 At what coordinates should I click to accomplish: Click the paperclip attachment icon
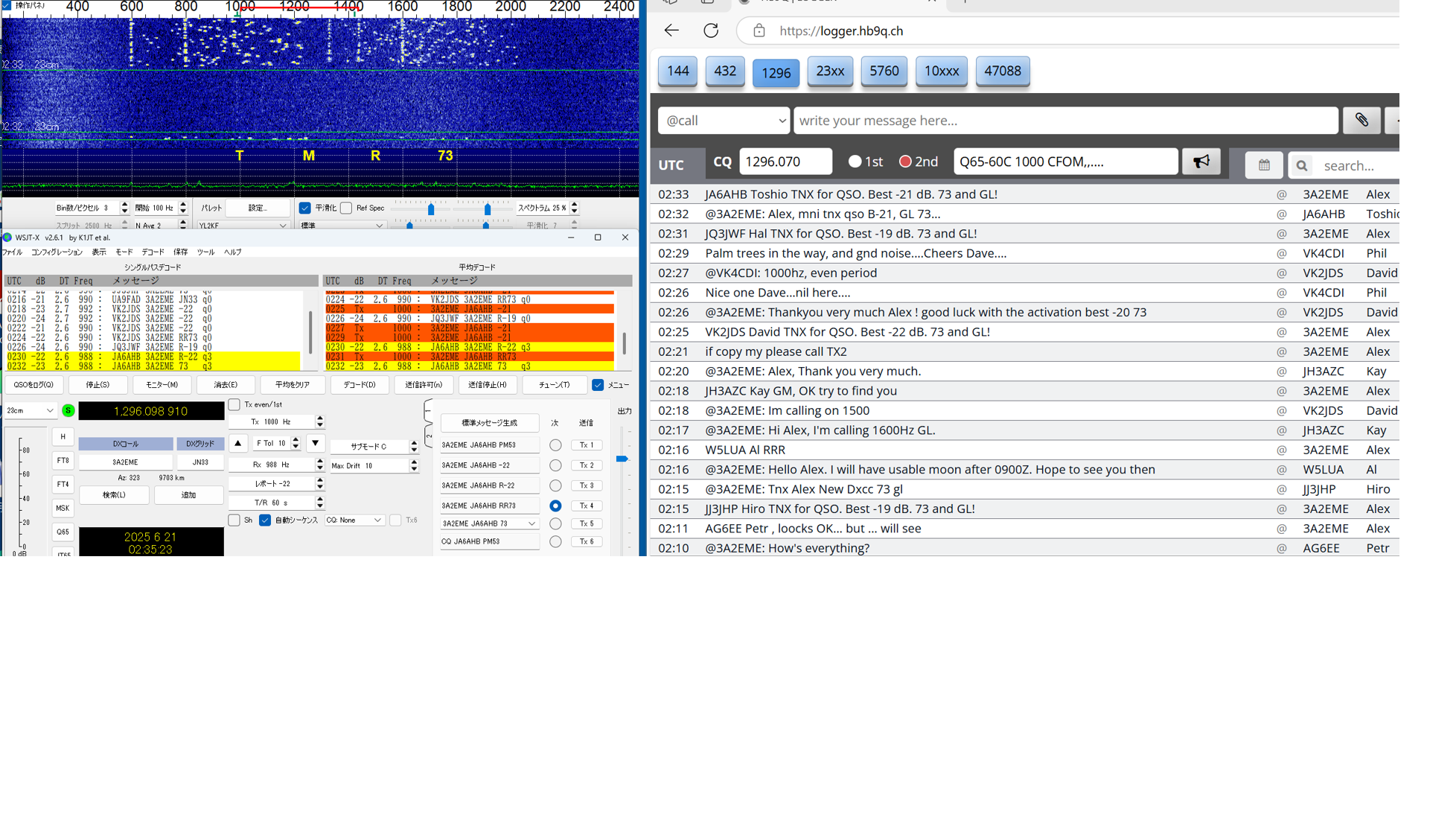[1361, 121]
